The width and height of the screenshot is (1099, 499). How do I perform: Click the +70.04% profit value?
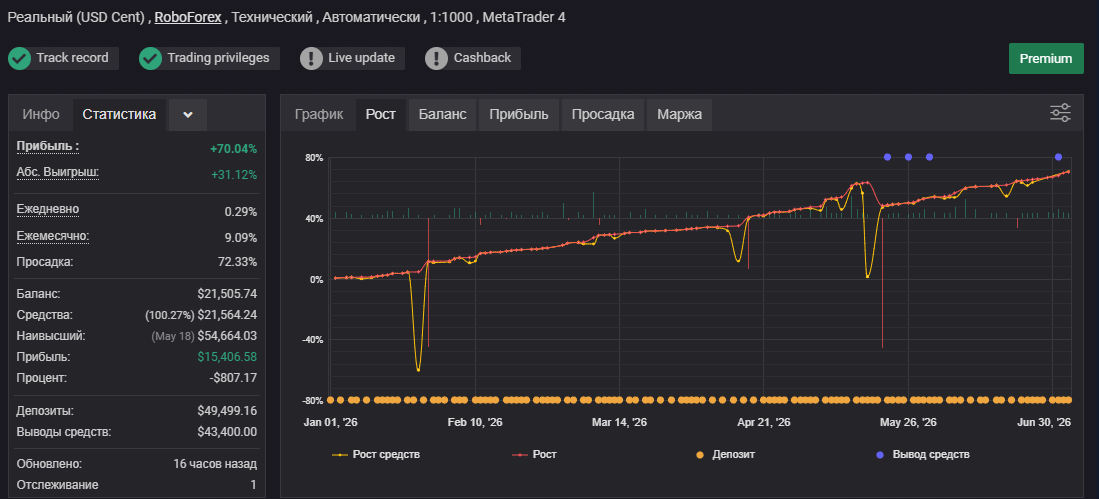pyautogui.click(x=233, y=149)
